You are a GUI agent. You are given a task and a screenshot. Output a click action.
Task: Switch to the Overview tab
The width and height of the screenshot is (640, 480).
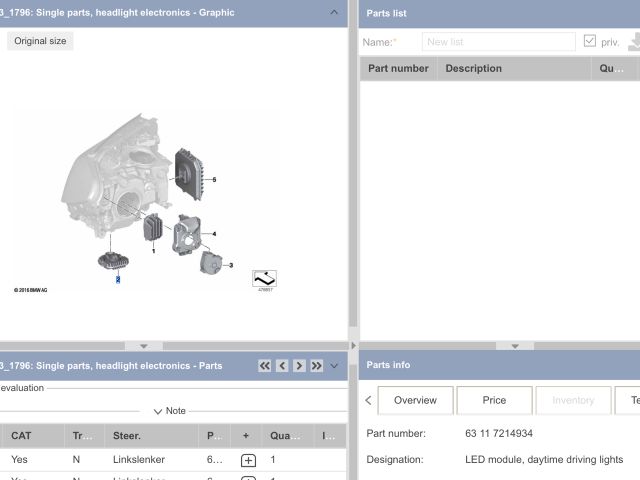click(x=415, y=400)
